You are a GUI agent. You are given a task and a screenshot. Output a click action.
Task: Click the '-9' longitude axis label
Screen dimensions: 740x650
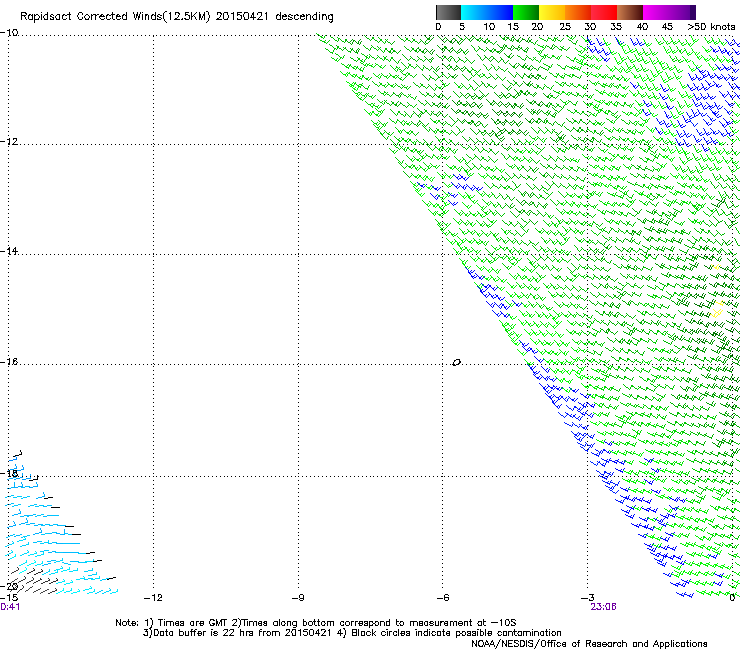pos(298,598)
